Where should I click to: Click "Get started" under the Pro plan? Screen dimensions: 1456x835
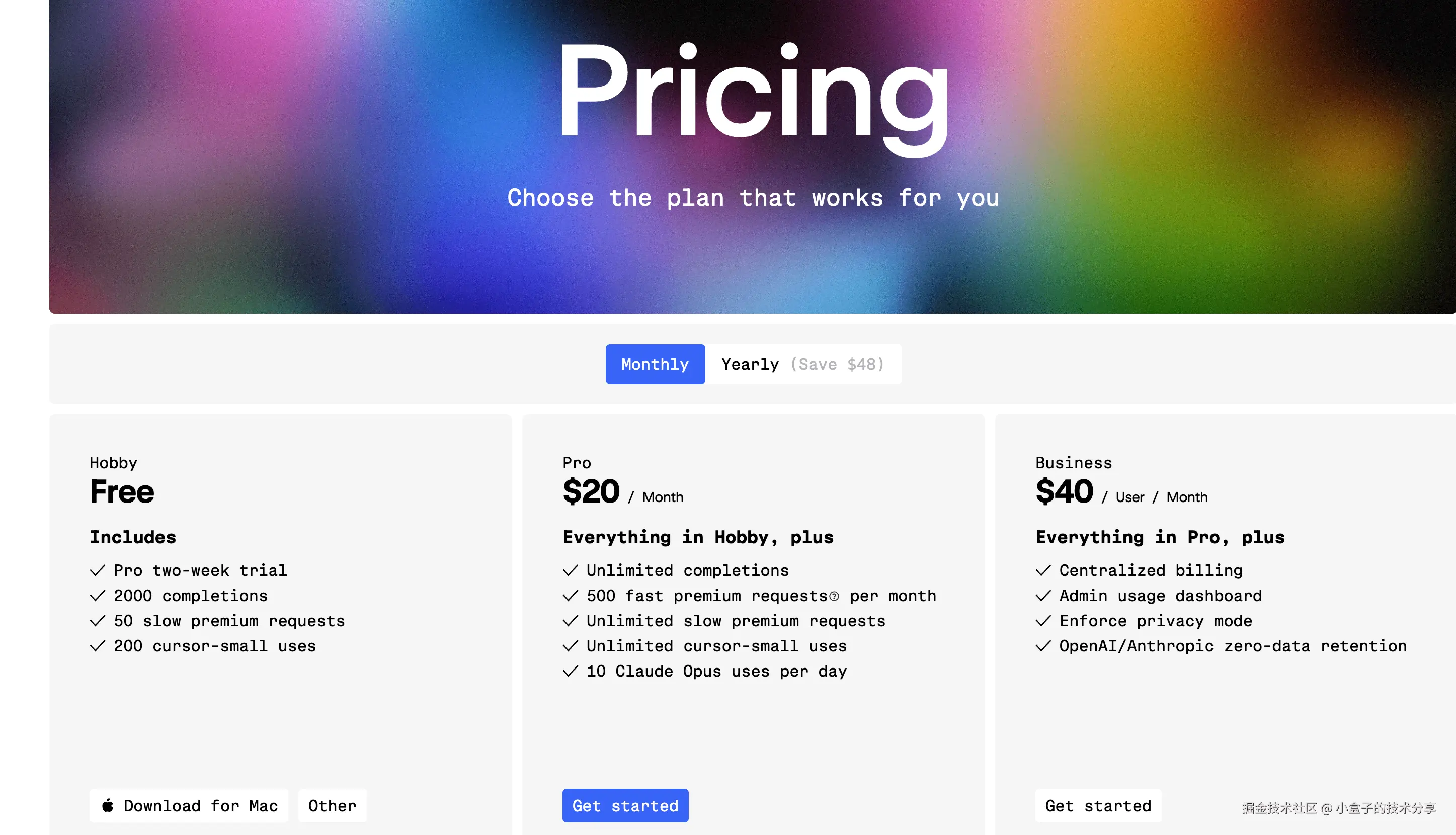tap(625, 806)
